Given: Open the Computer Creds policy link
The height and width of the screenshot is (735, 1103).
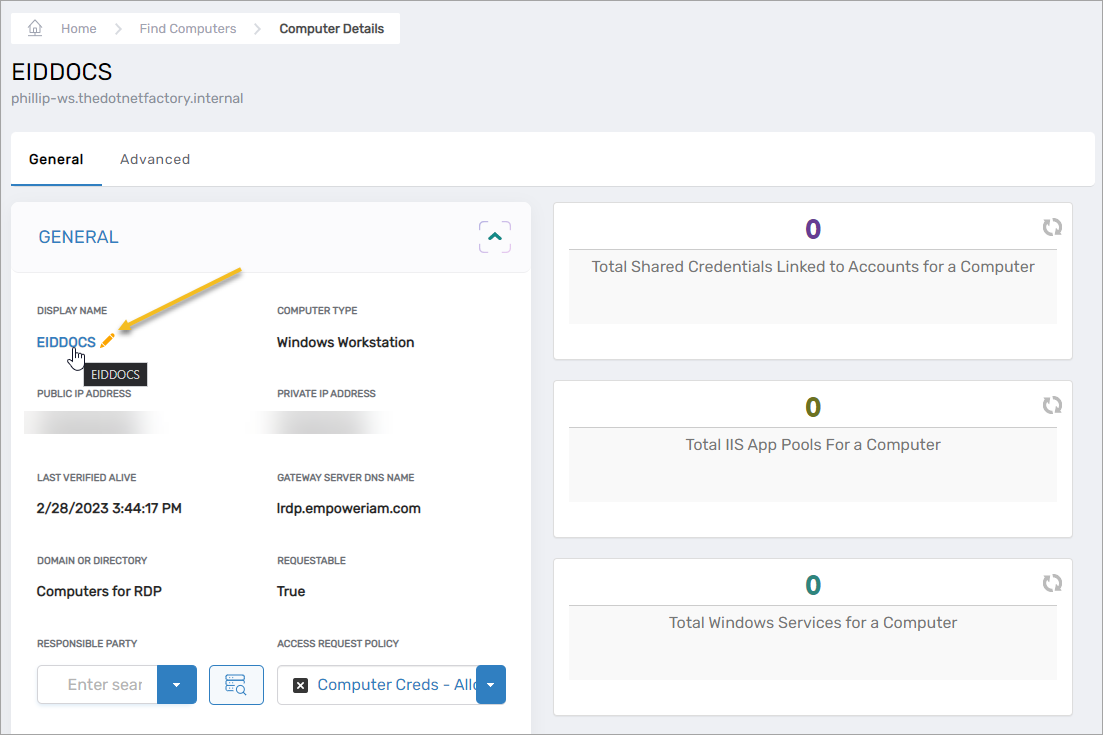Looking at the screenshot, I should click(x=395, y=685).
